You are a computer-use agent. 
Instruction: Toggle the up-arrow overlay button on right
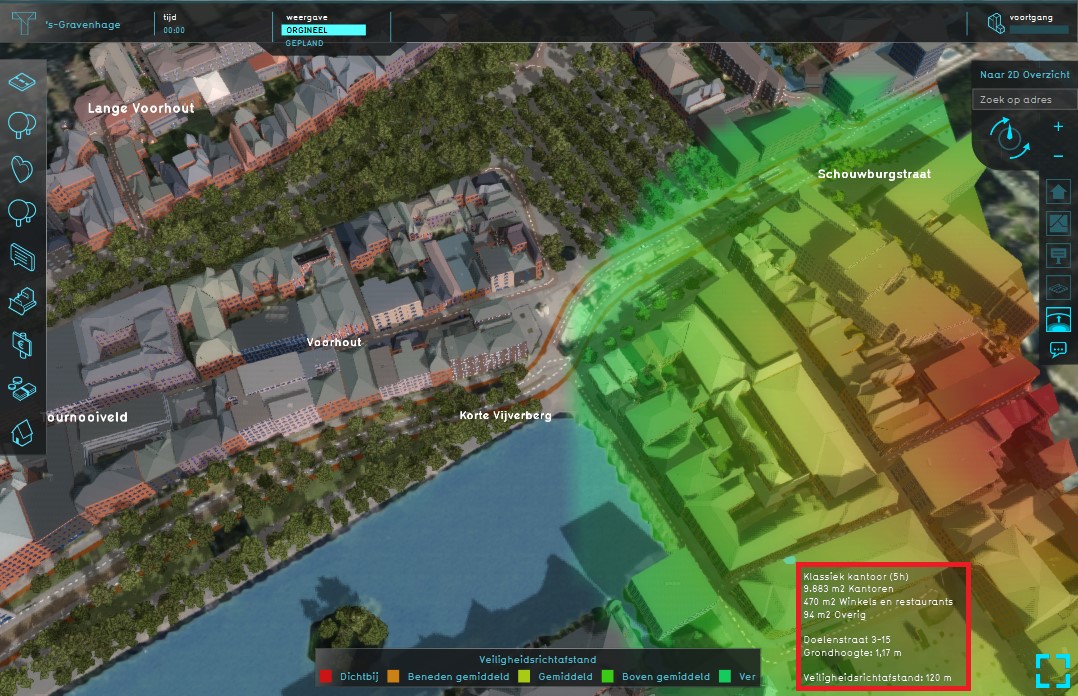point(1058,191)
